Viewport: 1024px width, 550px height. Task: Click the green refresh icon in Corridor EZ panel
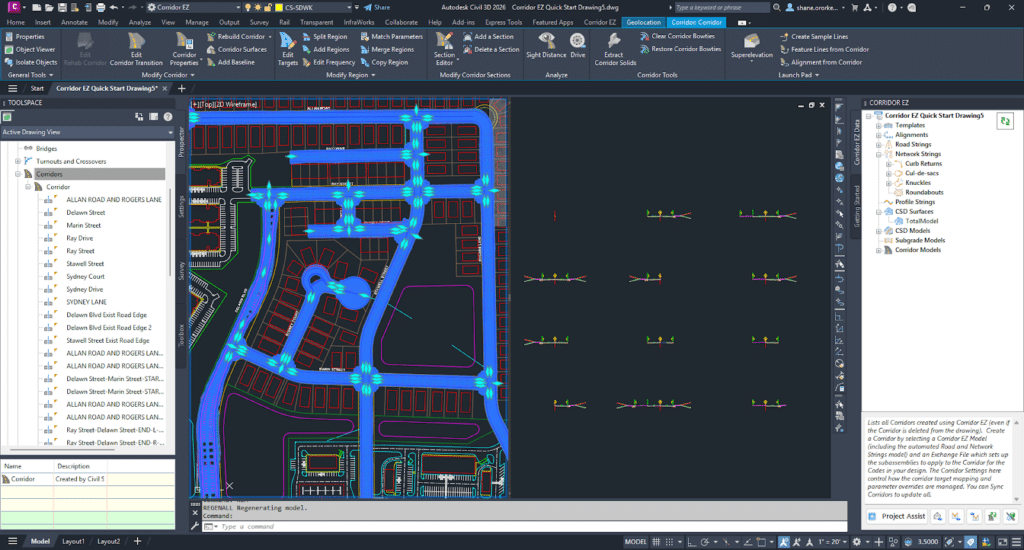(1005, 121)
